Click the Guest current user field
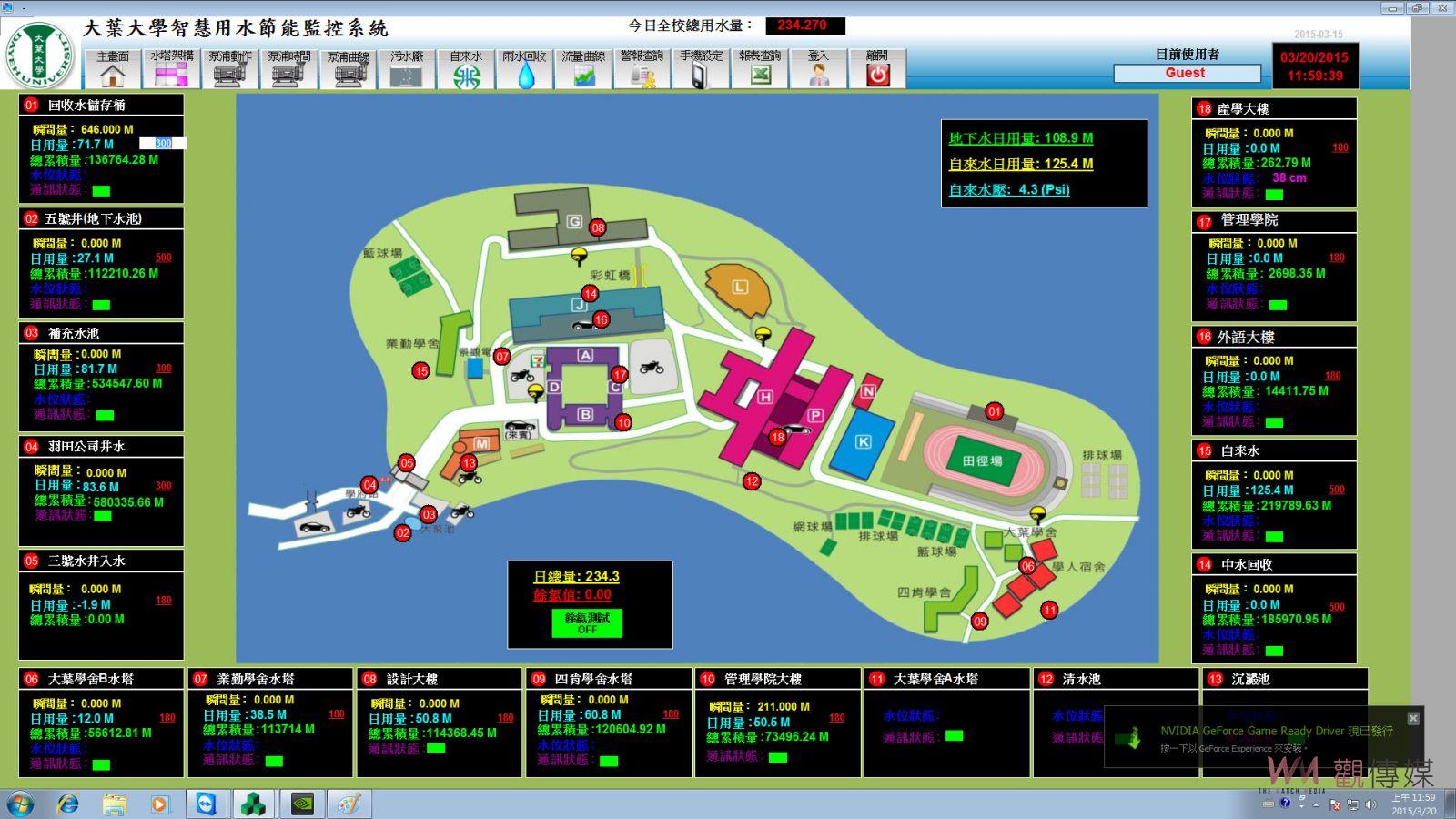Image resolution: width=1456 pixels, height=819 pixels. (1187, 73)
